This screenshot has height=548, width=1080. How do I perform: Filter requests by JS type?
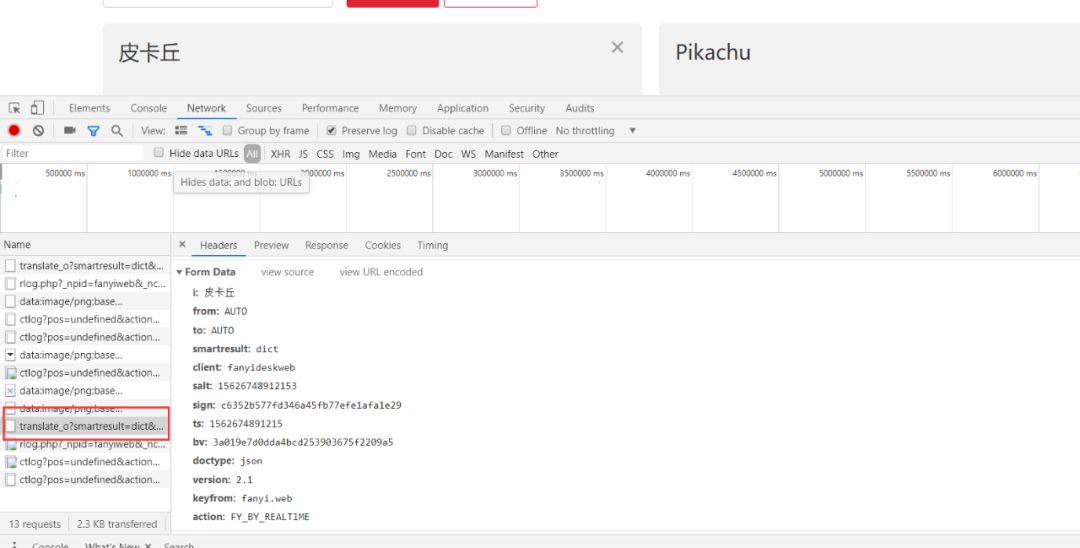(x=303, y=154)
